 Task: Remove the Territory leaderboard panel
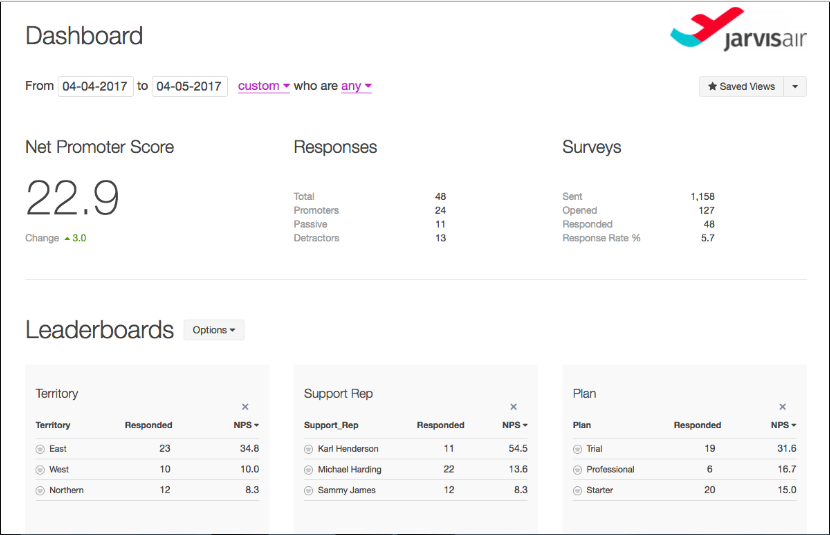pyautogui.click(x=245, y=407)
